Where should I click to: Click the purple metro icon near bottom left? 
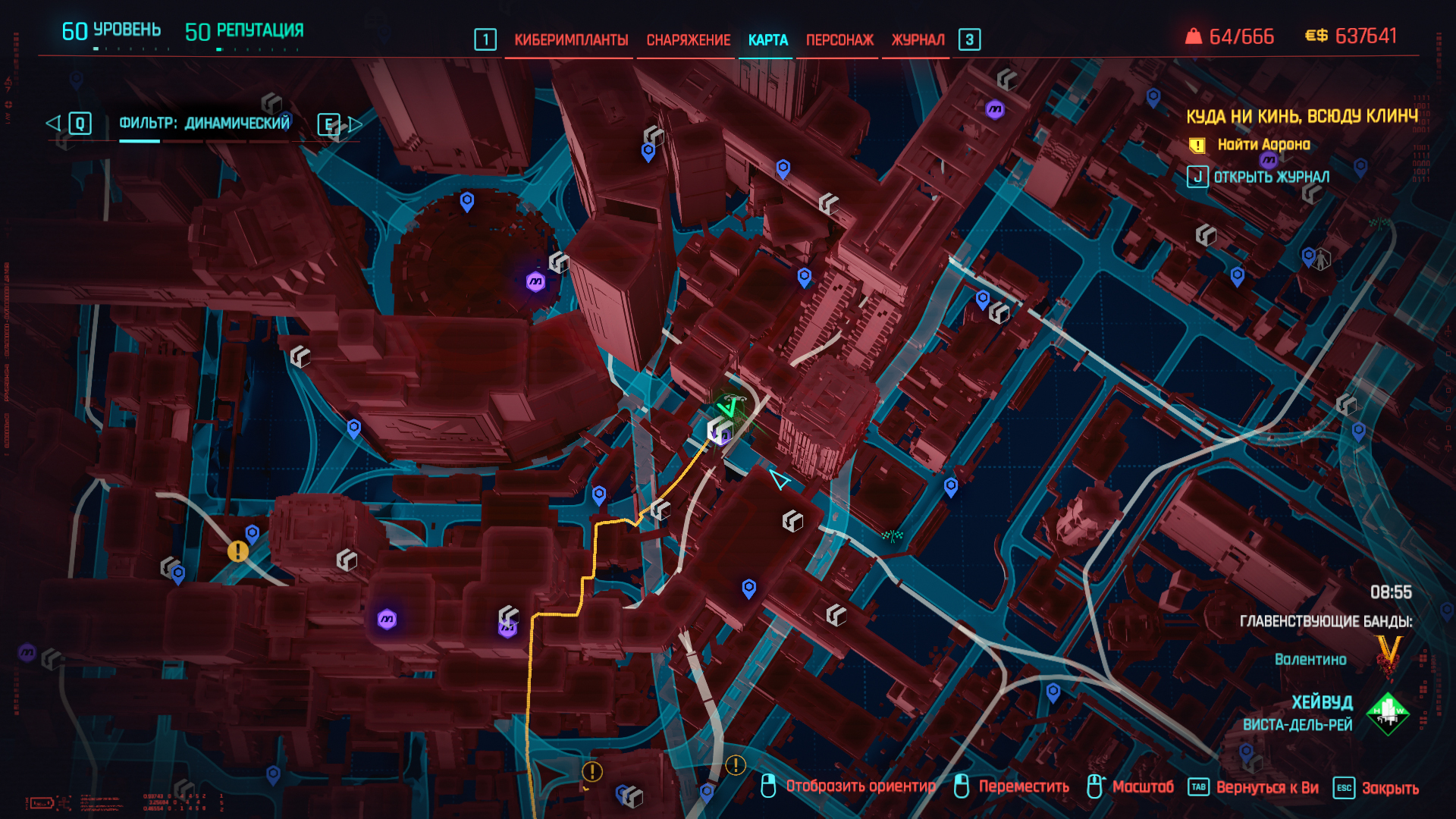[x=387, y=620]
